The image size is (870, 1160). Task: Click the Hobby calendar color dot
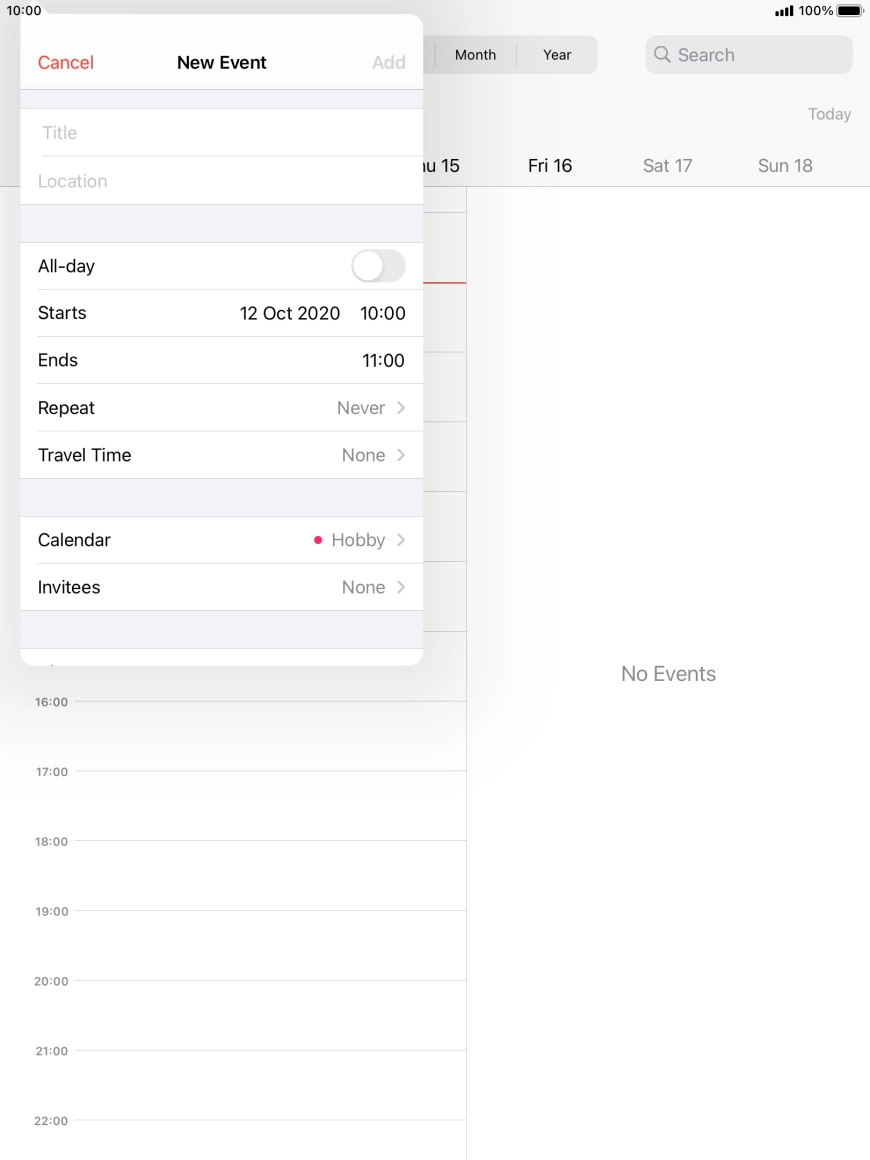[318, 540]
